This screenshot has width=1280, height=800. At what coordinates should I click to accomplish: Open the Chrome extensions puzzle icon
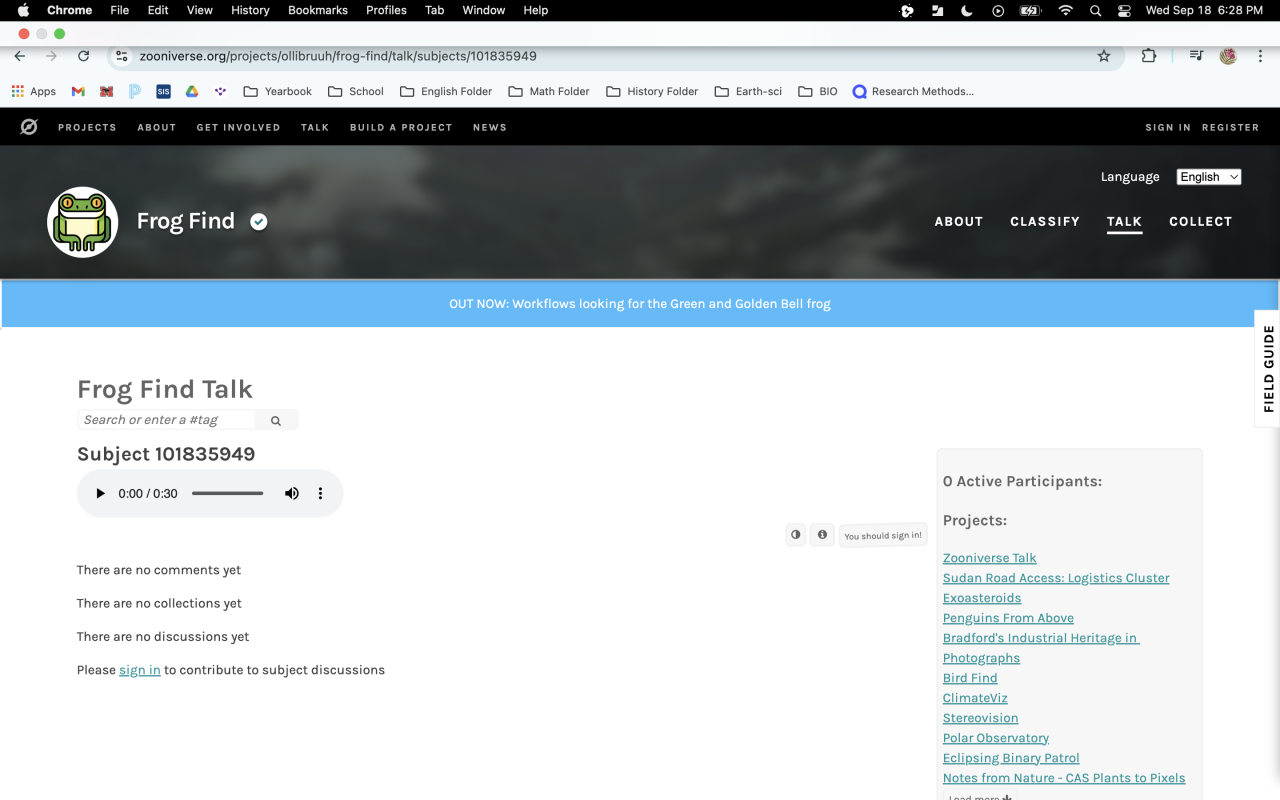click(x=1149, y=56)
